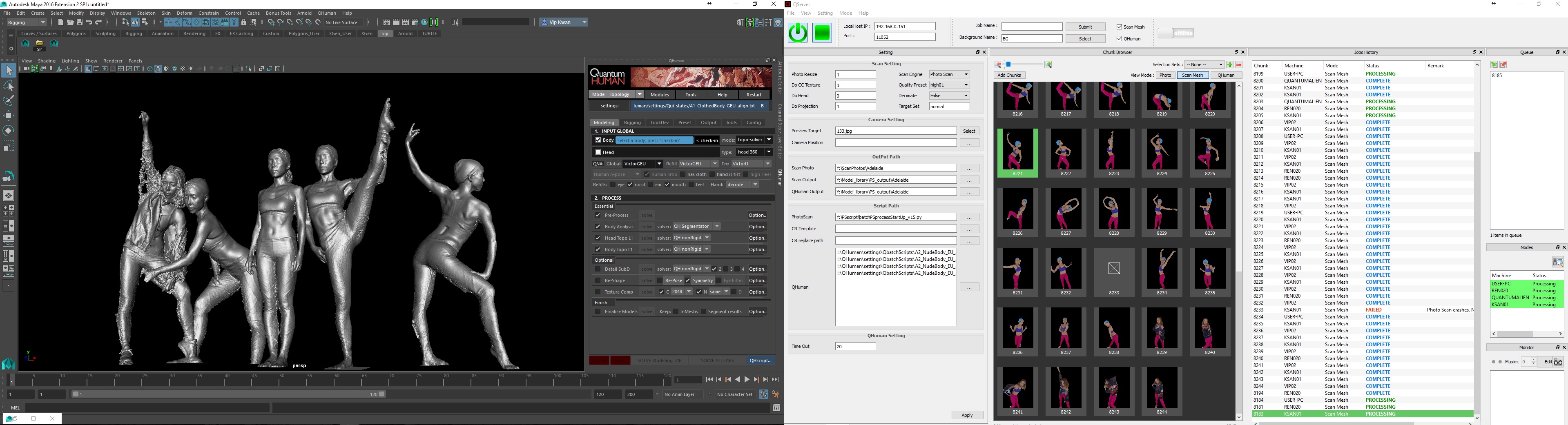Uncheck the Body Analysis checkbox
Viewport: 1568px width, 425px height.
pyautogui.click(x=598, y=227)
